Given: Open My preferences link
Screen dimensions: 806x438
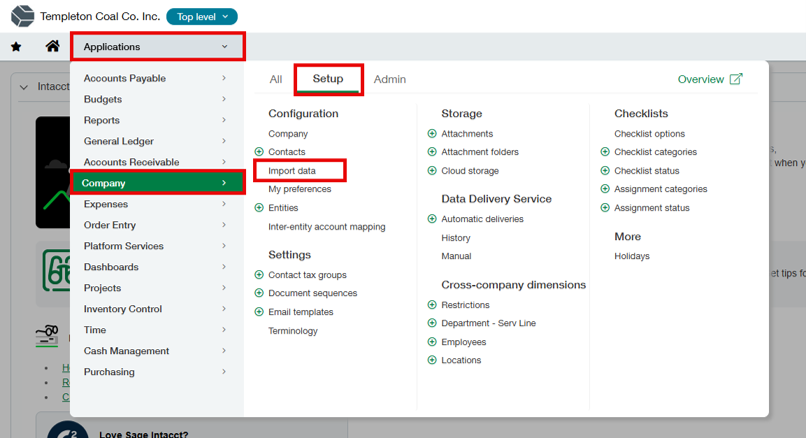Looking at the screenshot, I should tap(300, 189).
